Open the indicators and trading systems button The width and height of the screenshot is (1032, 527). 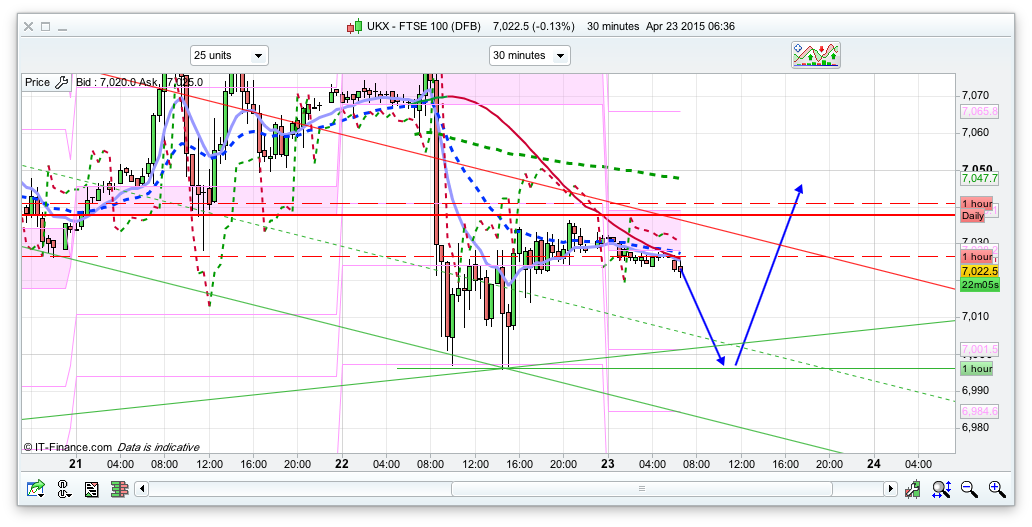point(816,55)
